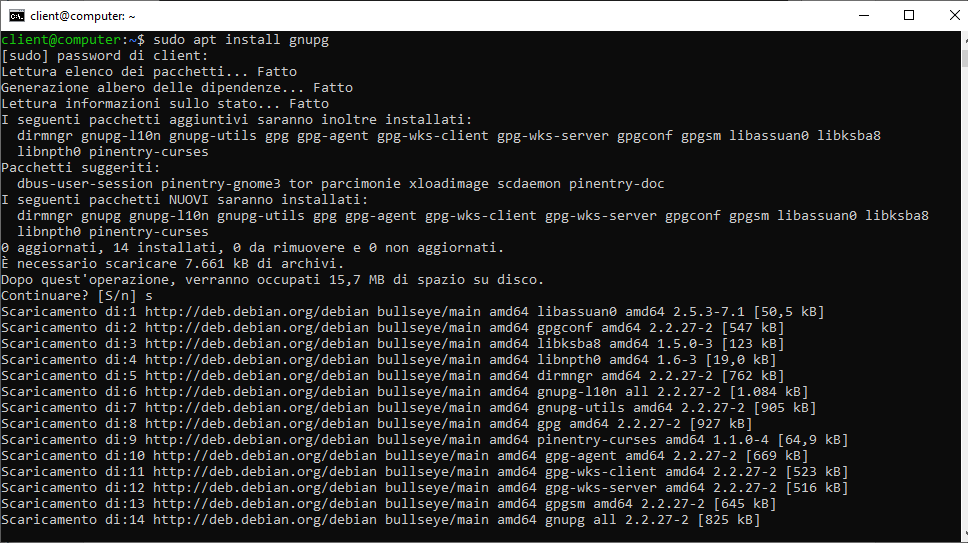The image size is (968, 543).
Task: Click the 'Scaricamento di:4' libnpth0 download line
Action: click(x=388, y=360)
